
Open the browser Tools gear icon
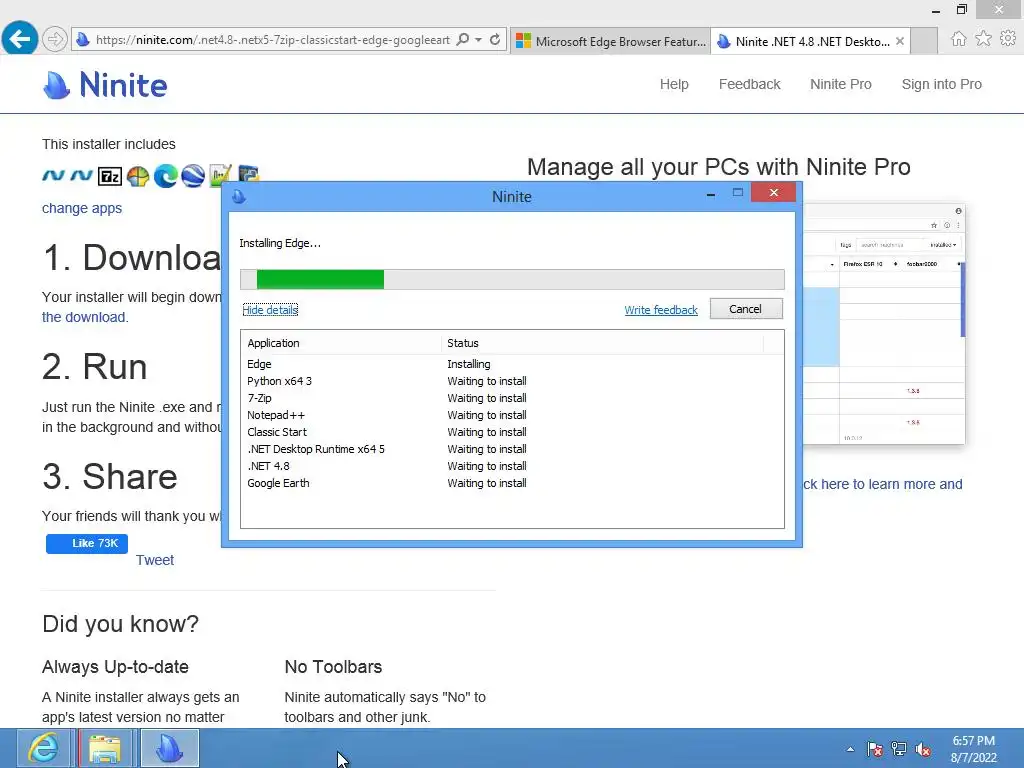(x=1008, y=39)
